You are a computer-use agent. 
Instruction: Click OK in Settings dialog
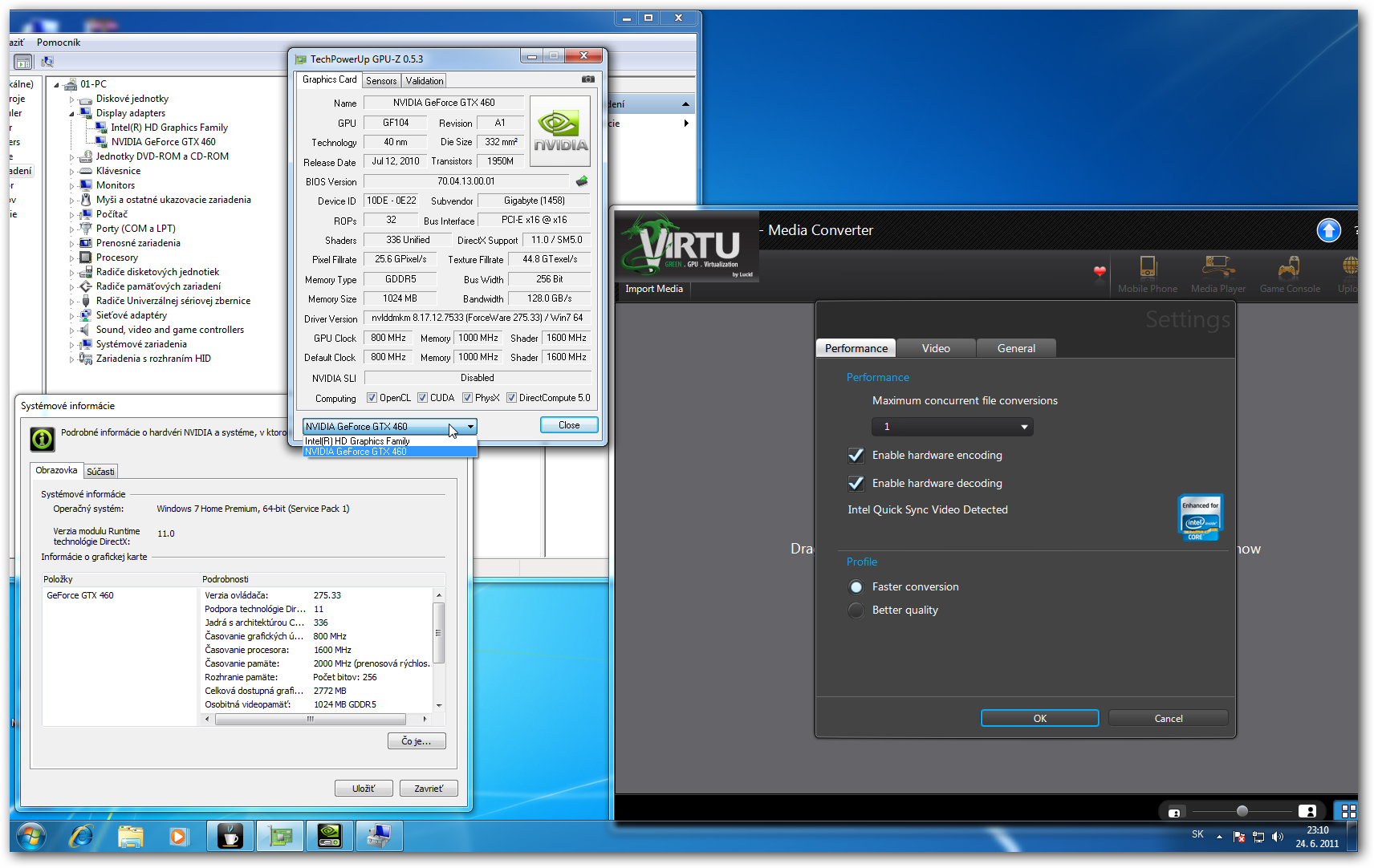(x=1040, y=718)
